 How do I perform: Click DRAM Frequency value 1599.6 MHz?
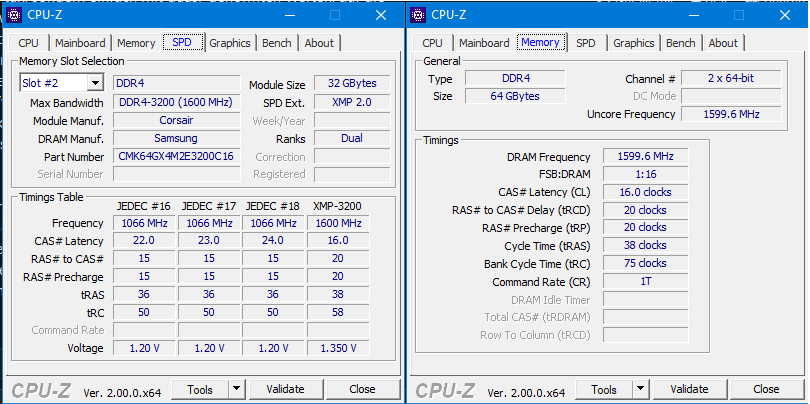(x=645, y=157)
